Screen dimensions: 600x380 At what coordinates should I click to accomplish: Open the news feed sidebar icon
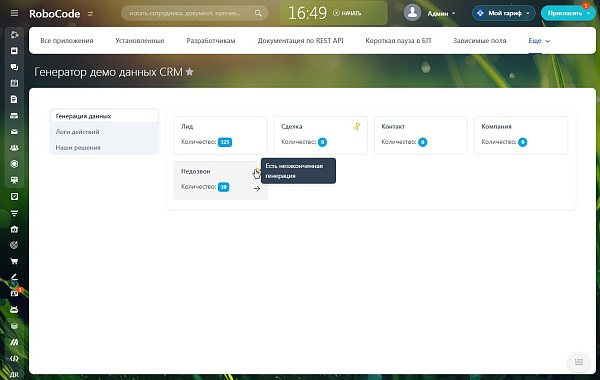(x=14, y=51)
